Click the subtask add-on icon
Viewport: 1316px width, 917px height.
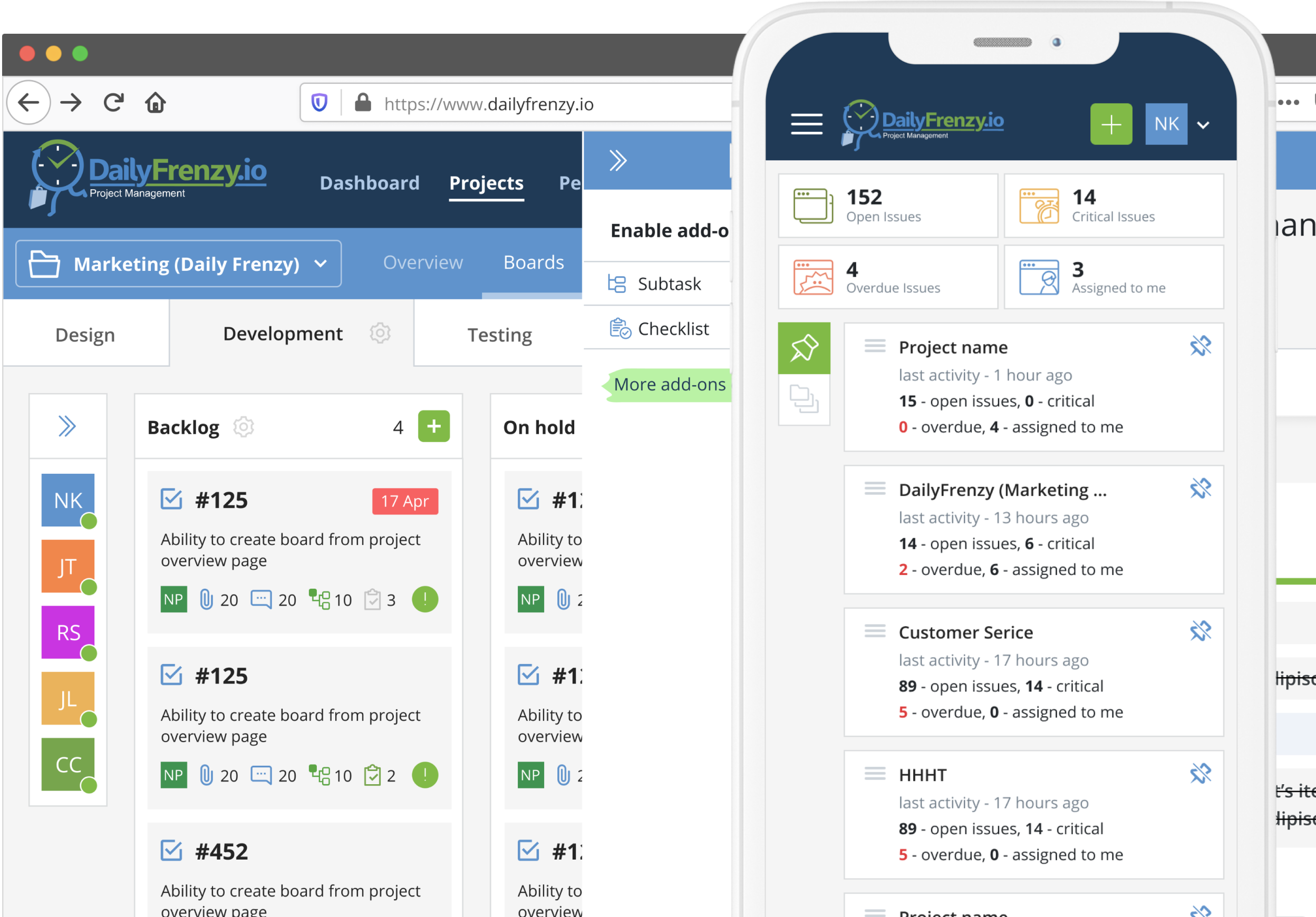(618, 283)
